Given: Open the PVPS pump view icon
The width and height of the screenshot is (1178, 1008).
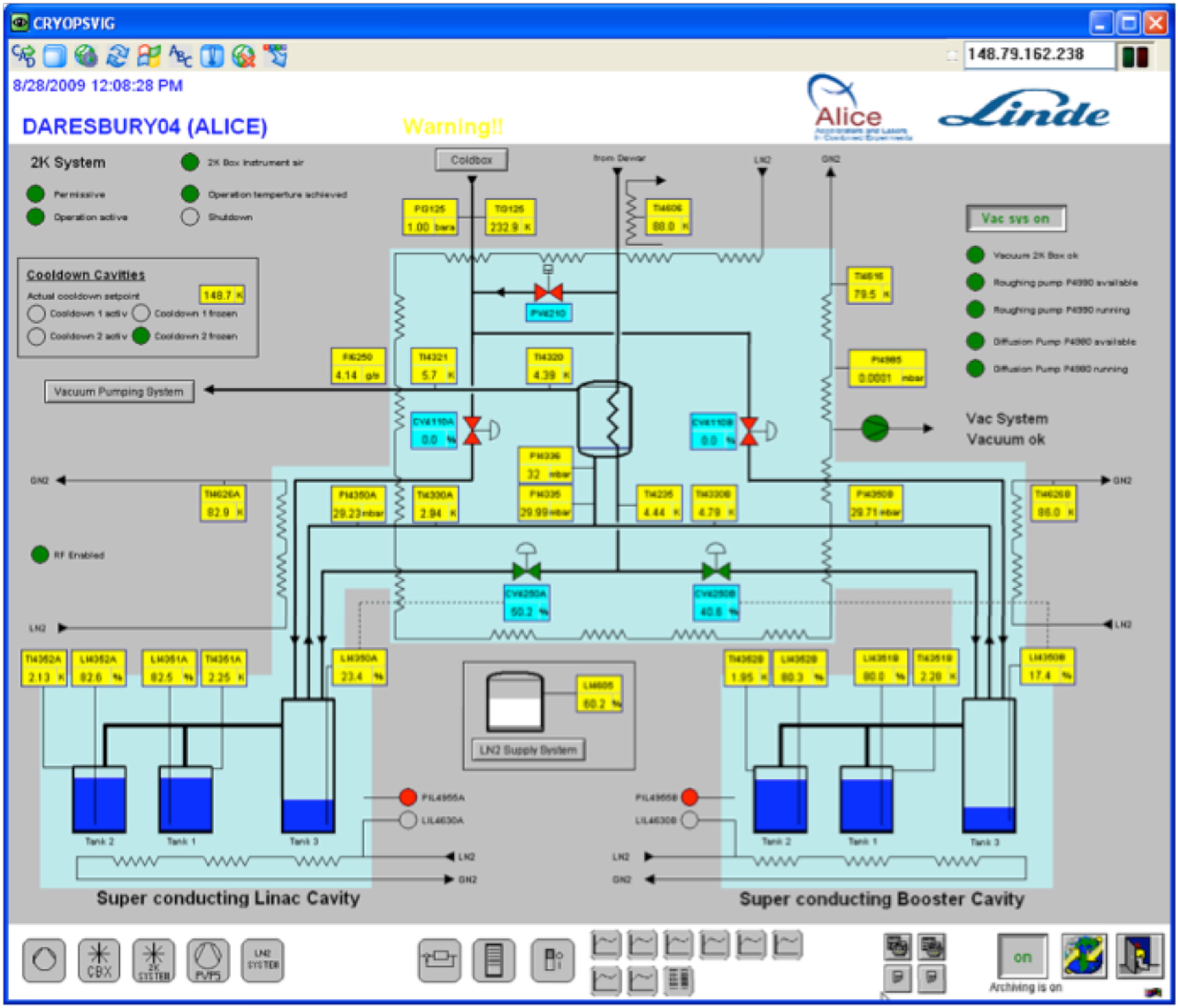Looking at the screenshot, I should (208, 960).
